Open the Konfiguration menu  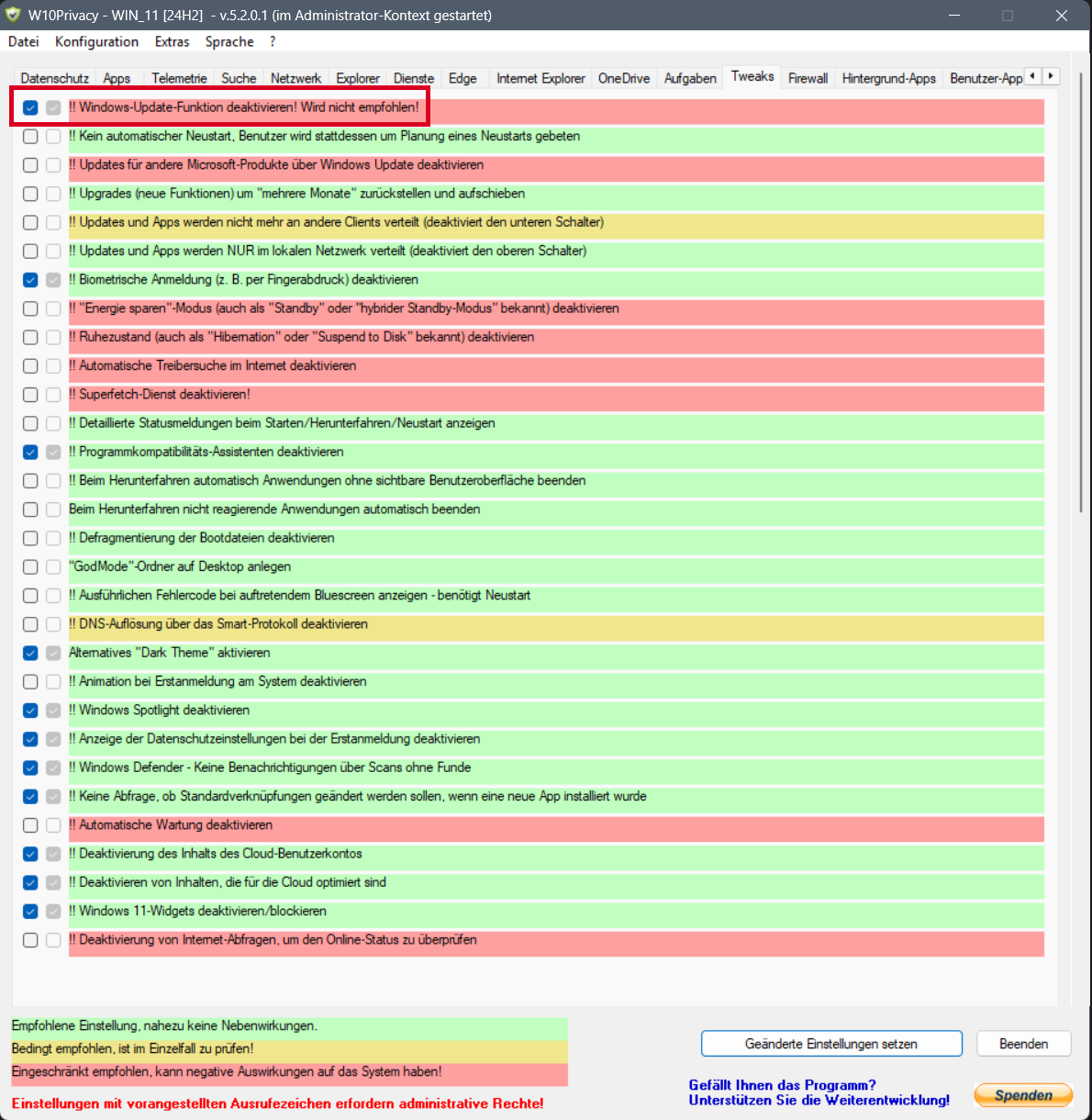(x=96, y=41)
